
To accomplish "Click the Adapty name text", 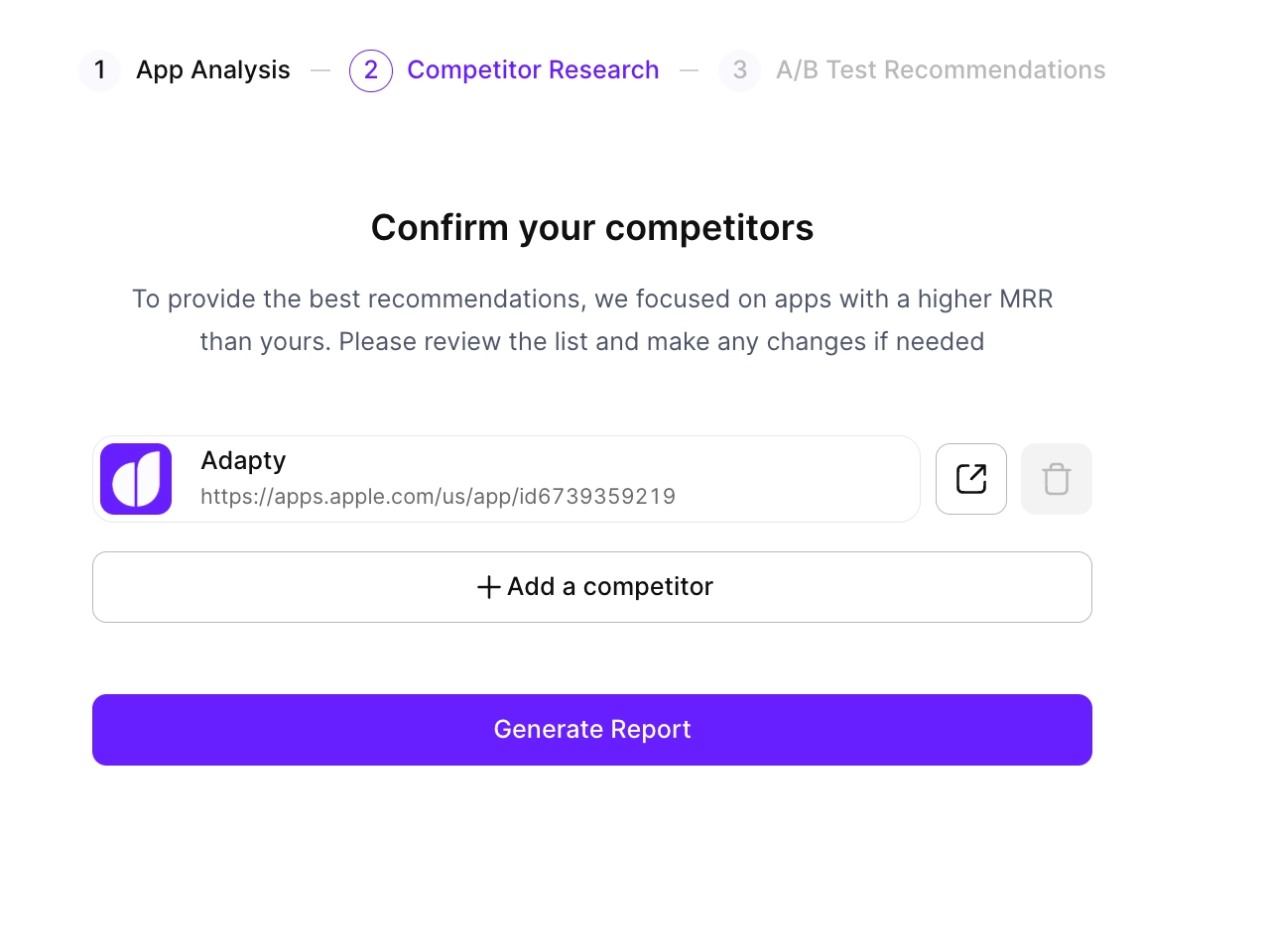I will click(243, 460).
